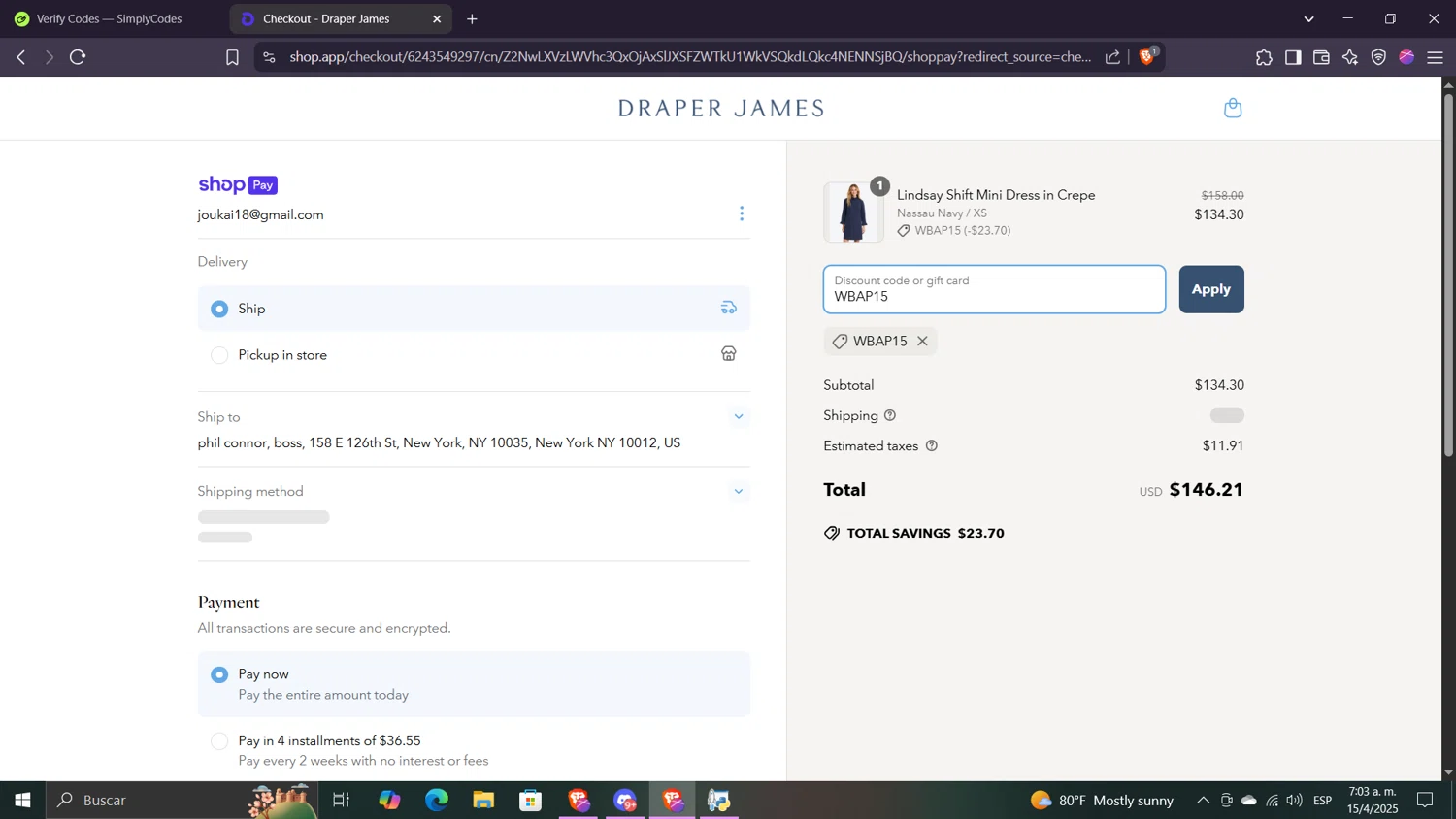This screenshot has width=1456, height=819.
Task: Click the Lindsay Shift Mini Dress in Crepe title
Action: (x=996, y=195)
